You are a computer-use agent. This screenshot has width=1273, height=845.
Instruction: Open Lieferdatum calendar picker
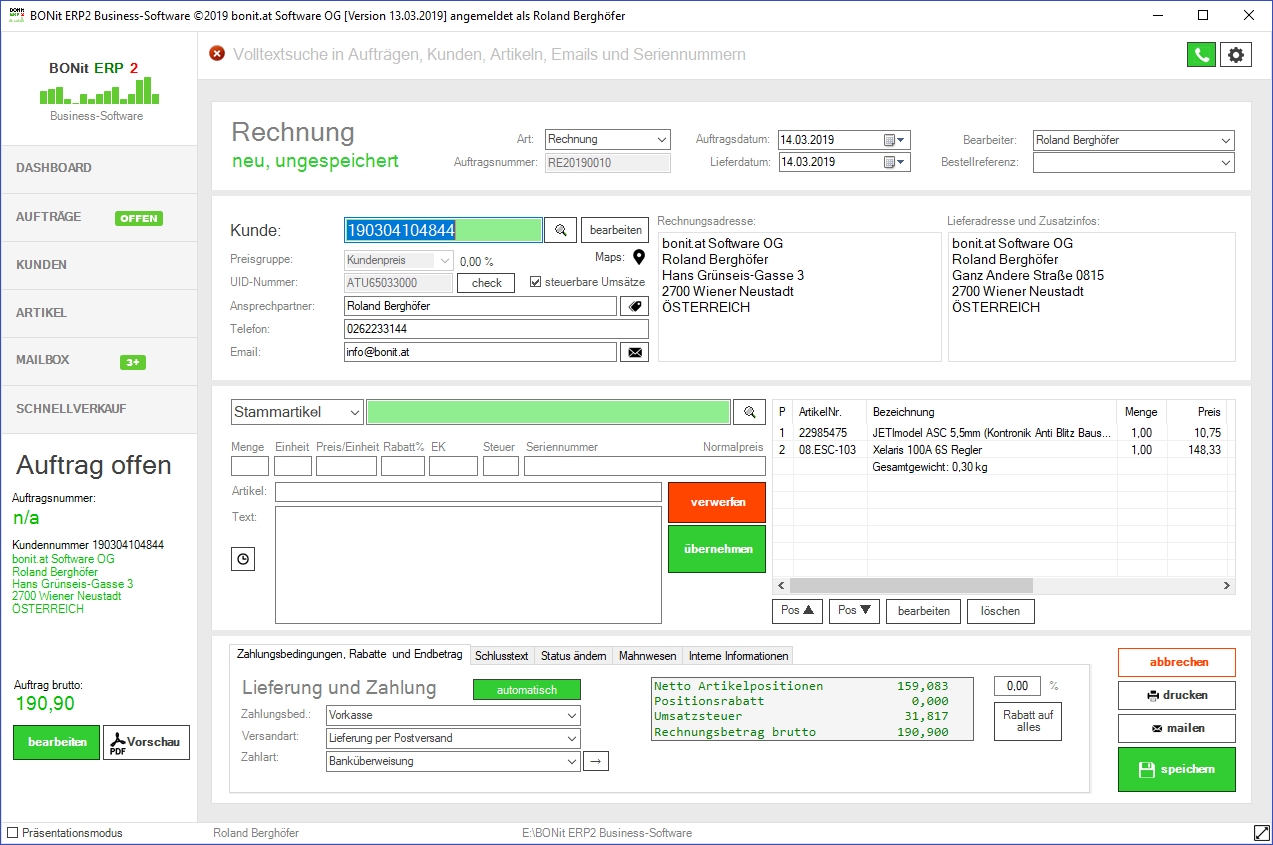(894, 162)
